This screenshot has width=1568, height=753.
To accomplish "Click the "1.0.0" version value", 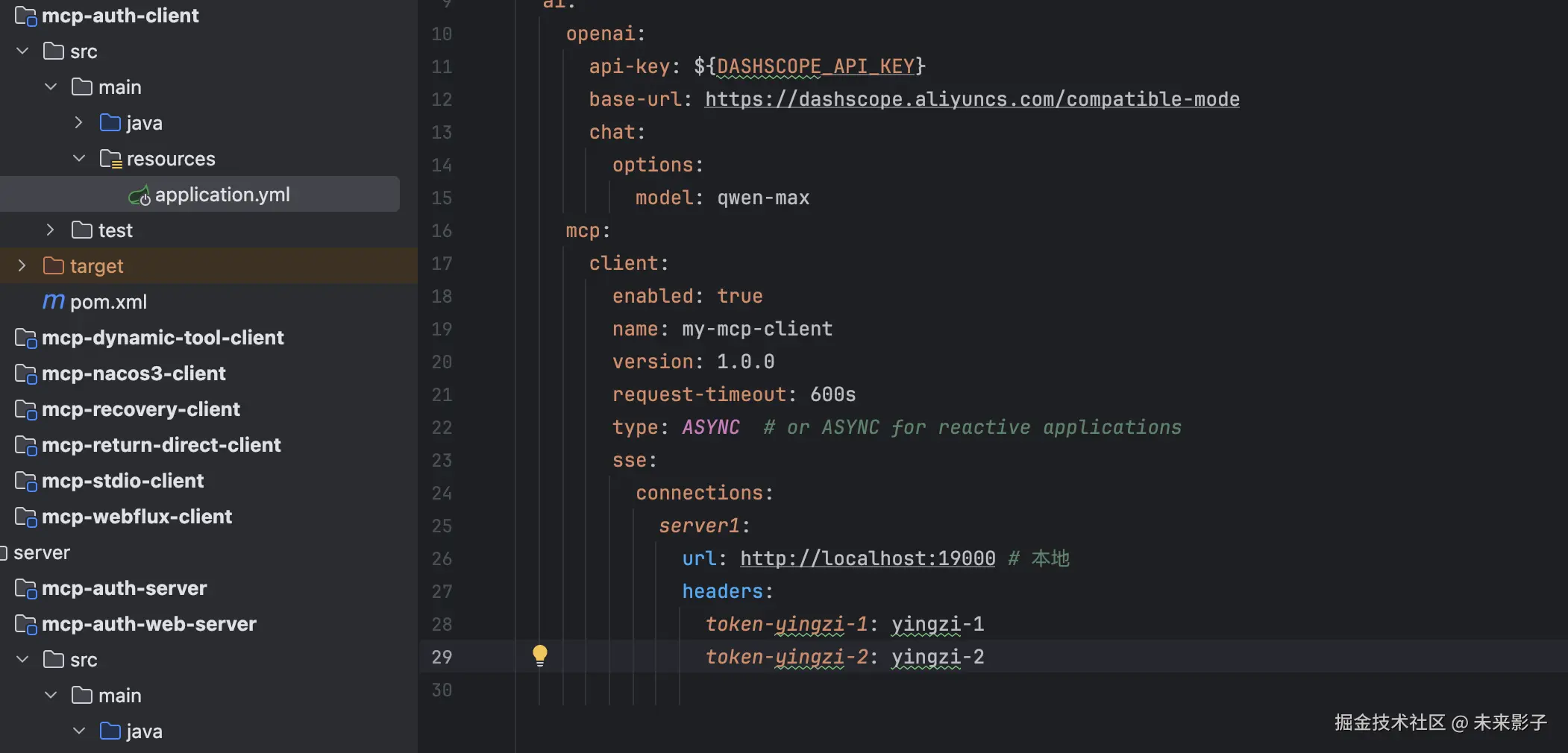I will [x=746, y=362].
